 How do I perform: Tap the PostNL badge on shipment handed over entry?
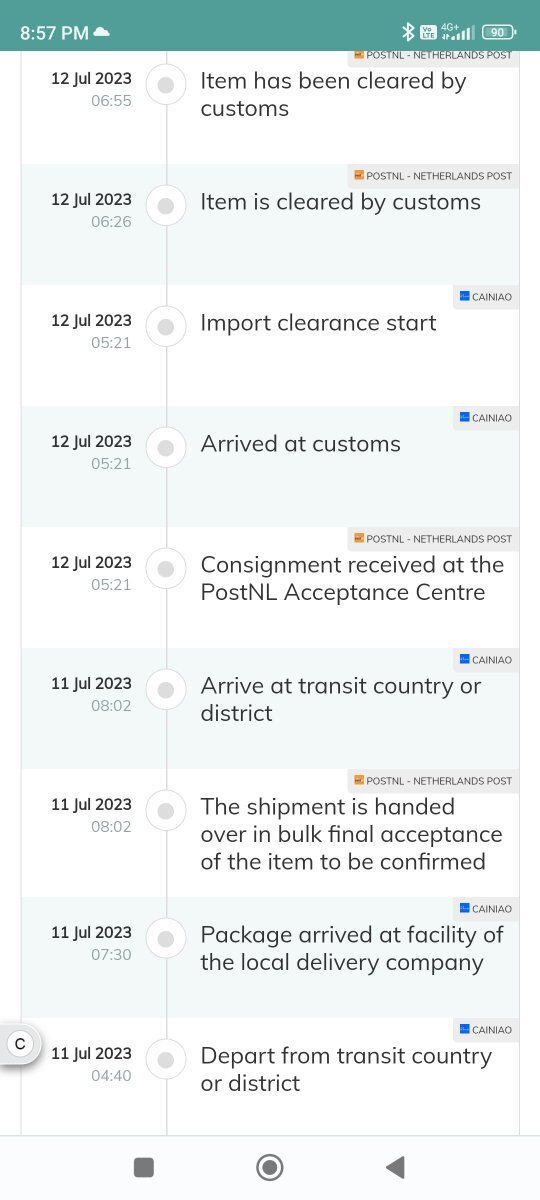434,780
